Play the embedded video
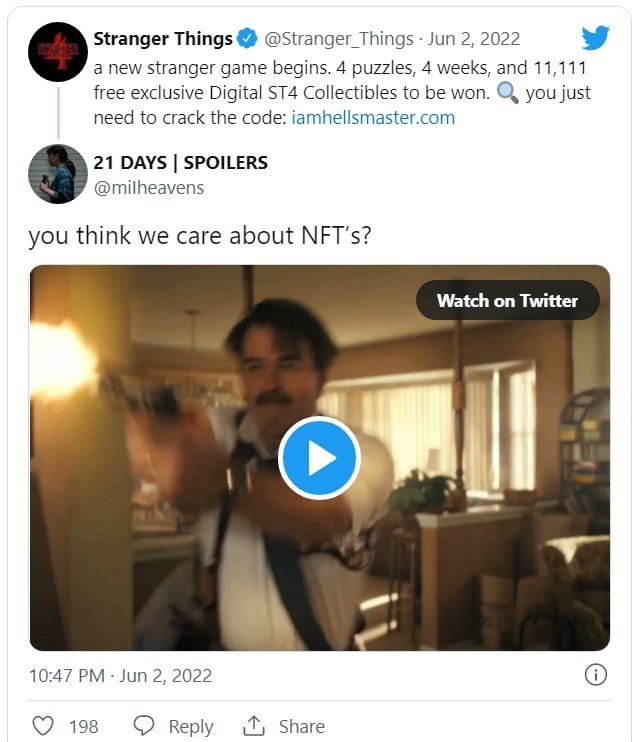 [319, 458]
